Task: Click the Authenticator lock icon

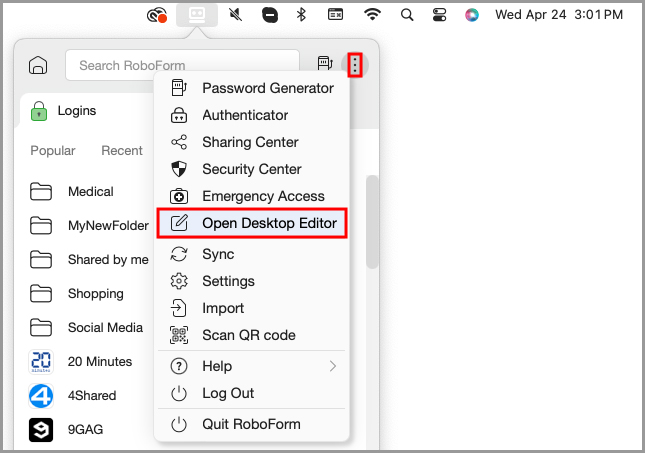Action: [x=179, y=115]
